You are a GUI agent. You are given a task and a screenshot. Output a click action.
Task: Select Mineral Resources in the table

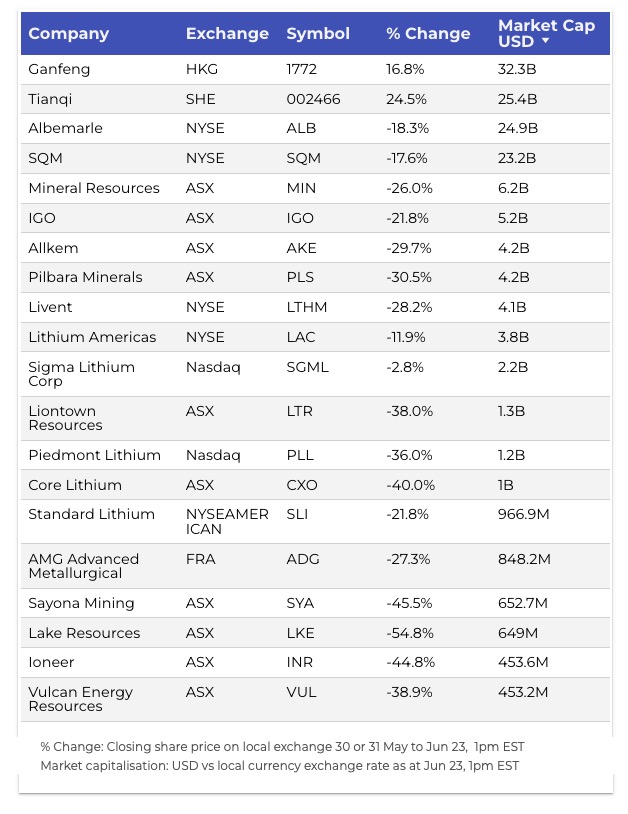pos(94,188)
